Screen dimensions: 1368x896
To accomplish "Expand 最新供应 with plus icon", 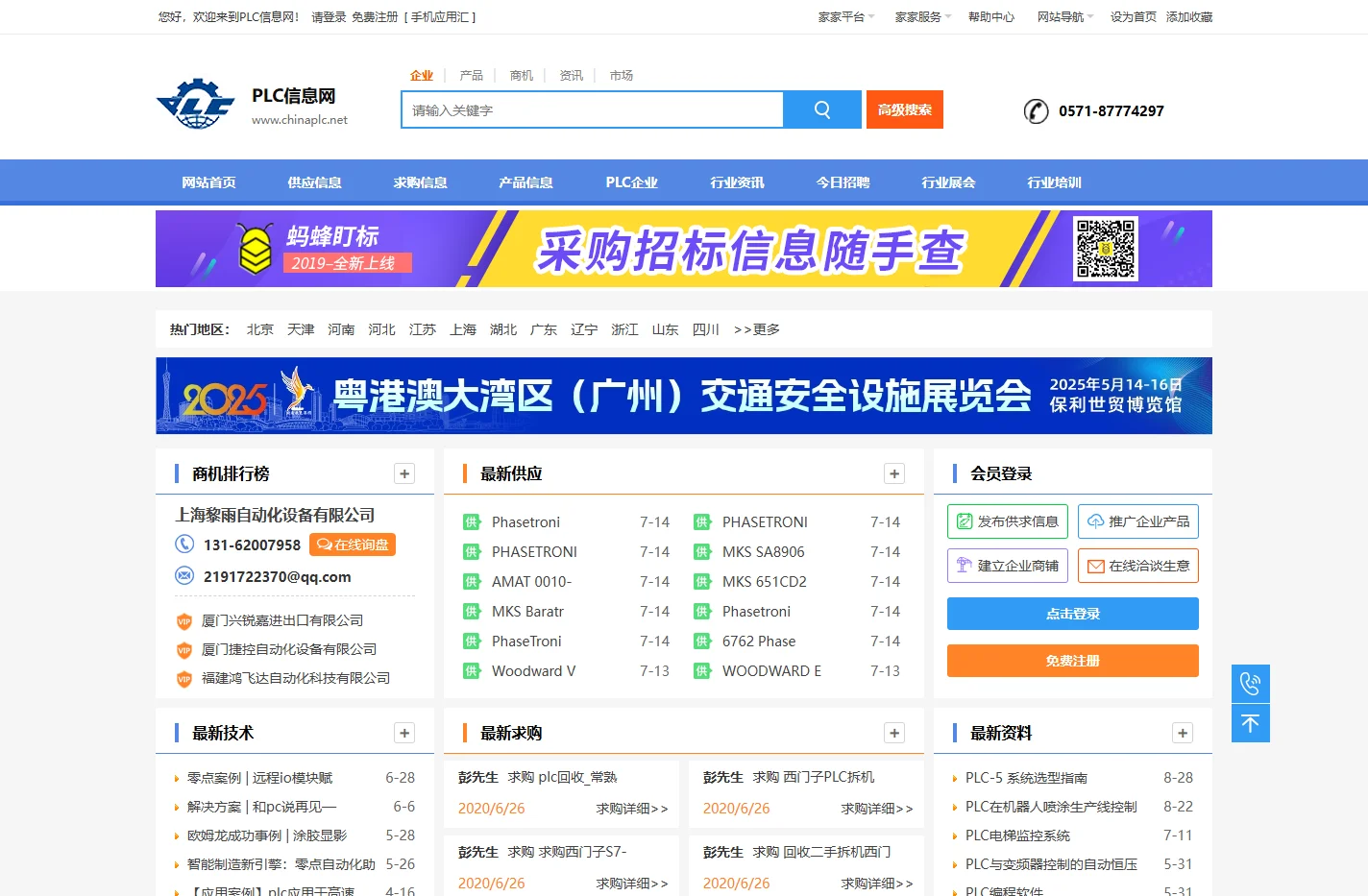I will (x=894, y=473).
